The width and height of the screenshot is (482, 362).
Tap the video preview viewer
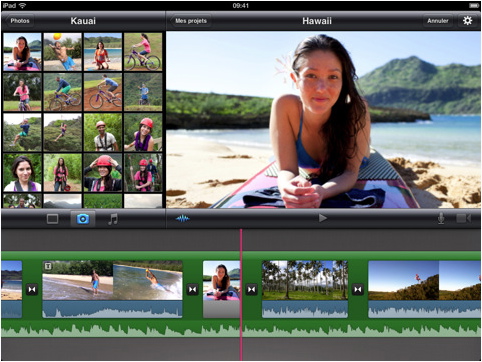click(x=323, y=120)
